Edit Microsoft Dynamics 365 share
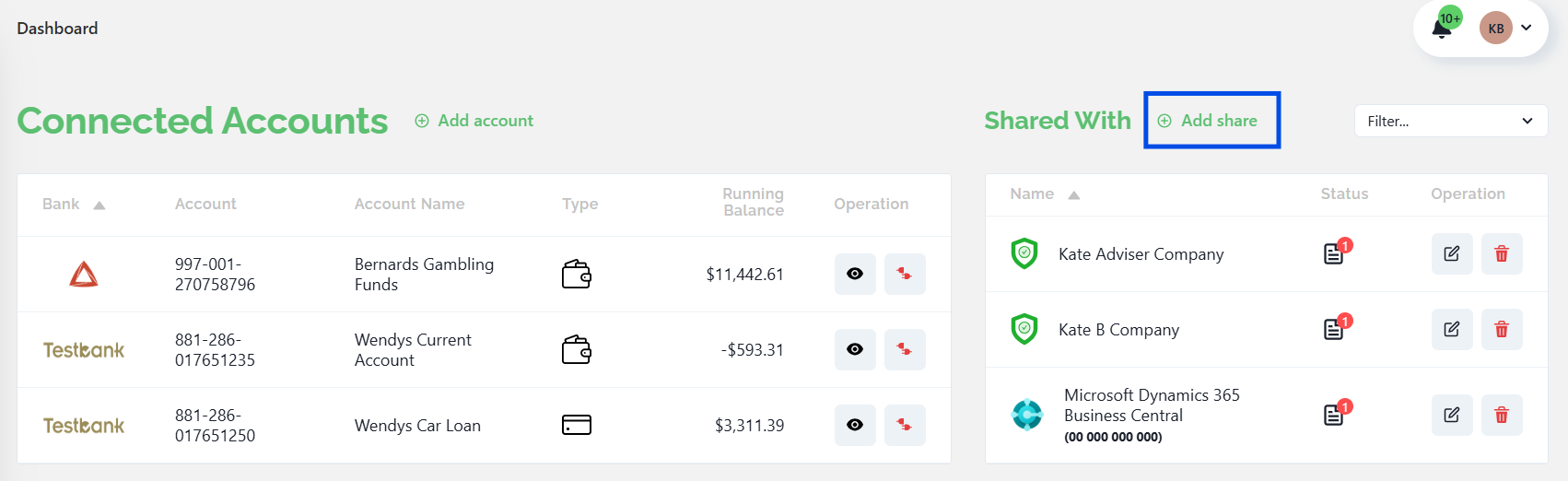This screenshot has height=481, width=1568. [1452, 416]
